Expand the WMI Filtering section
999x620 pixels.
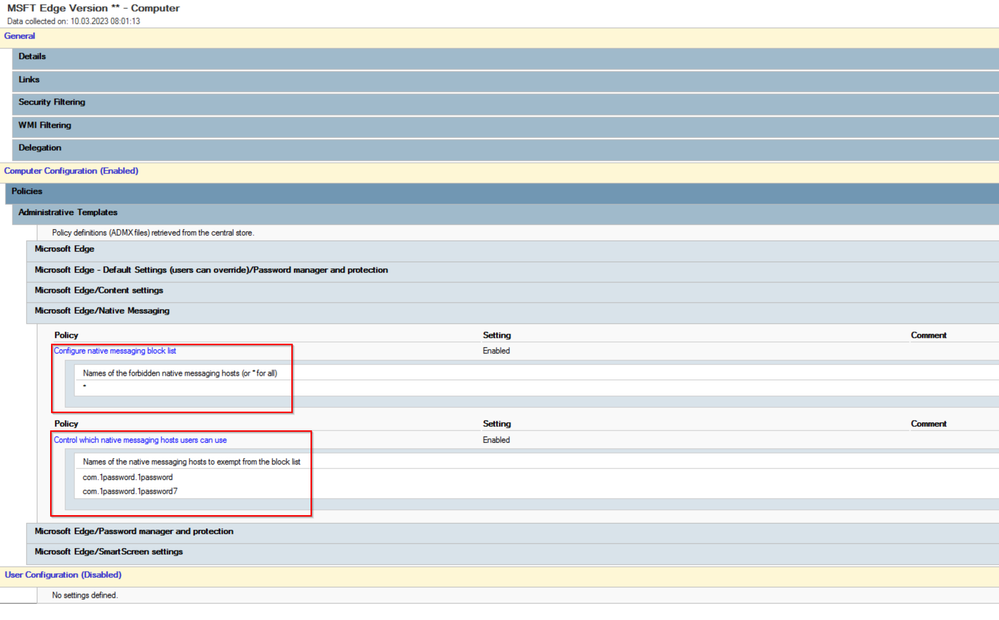[45, 126]
